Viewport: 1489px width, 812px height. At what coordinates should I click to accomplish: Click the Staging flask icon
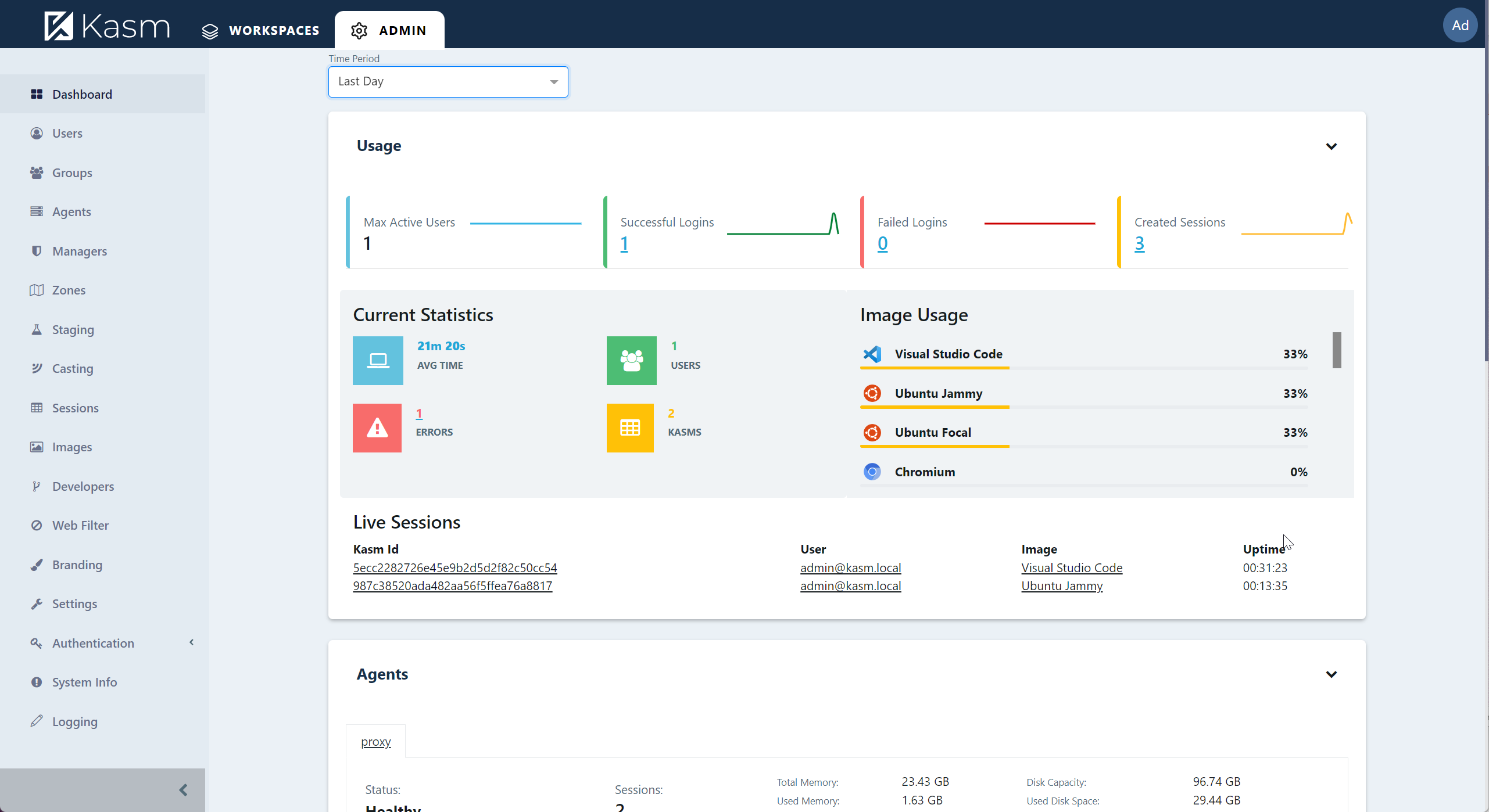[x=37, y=329]
